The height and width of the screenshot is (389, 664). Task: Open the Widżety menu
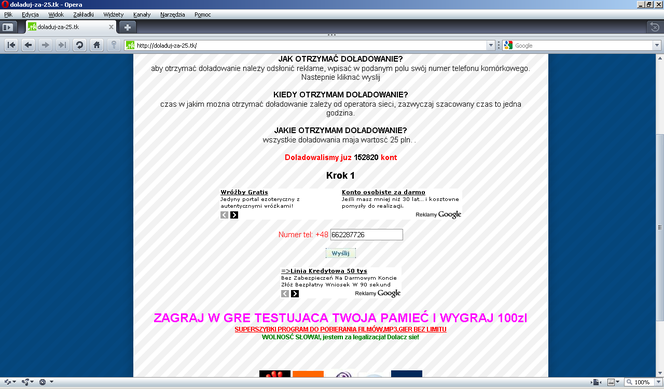coord(113,14)
